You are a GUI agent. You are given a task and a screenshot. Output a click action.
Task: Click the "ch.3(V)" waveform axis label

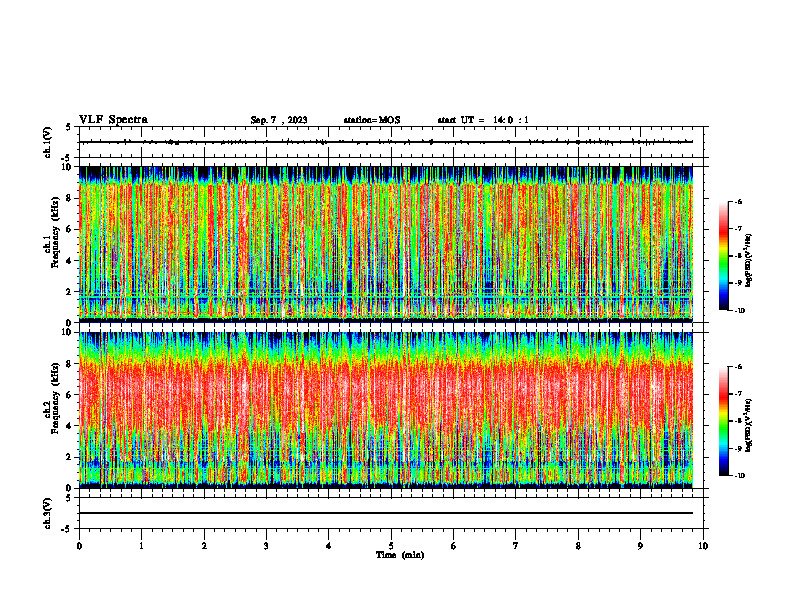(48, 513)
